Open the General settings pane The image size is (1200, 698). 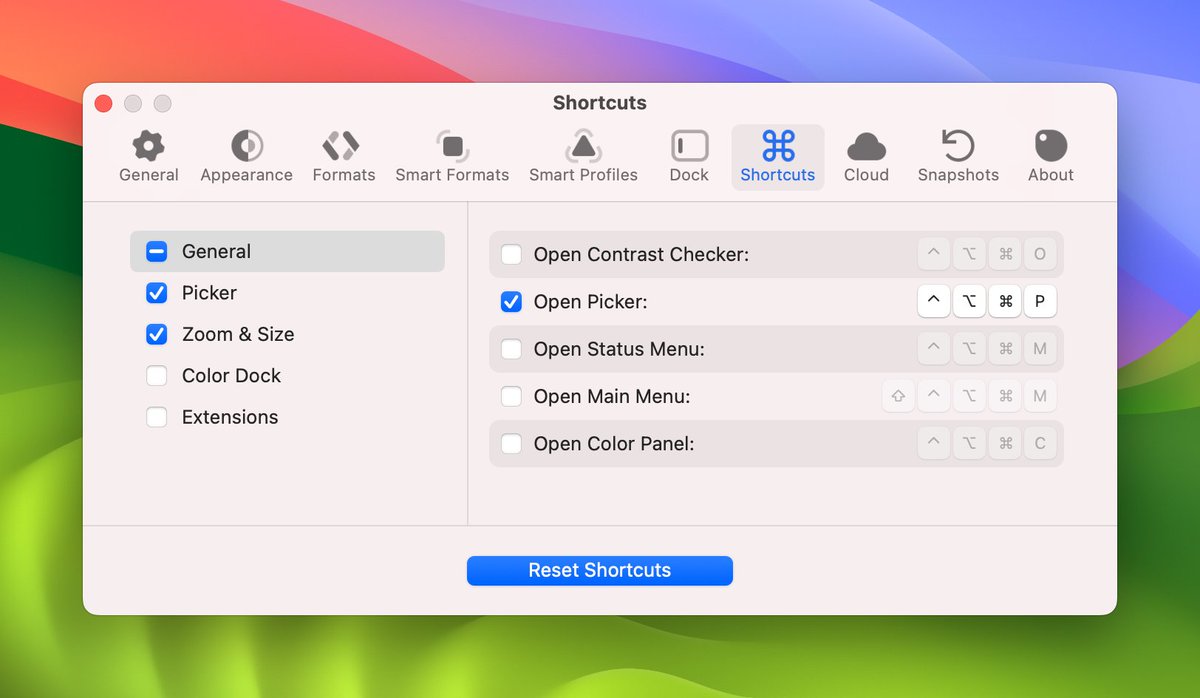point(148,155)
